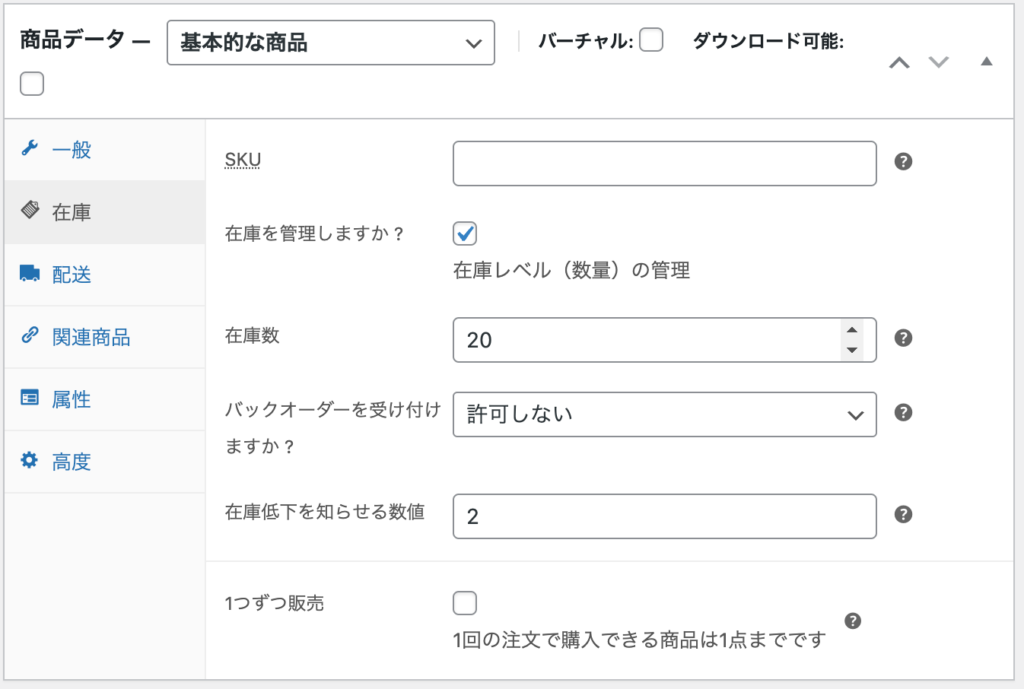The width and height of the screenshot is (1024, 689).
Task: Enable the バーチャル checkbox
Action: pos(651,40)
